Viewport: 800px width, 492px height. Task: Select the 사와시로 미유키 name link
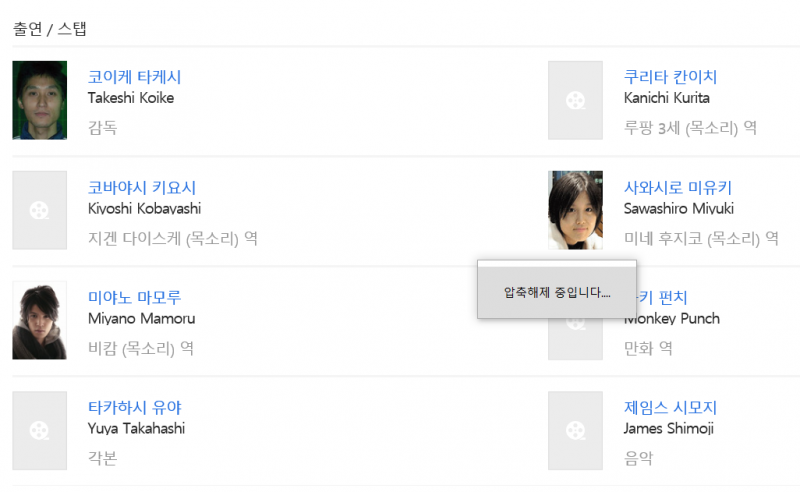(678, 187)
